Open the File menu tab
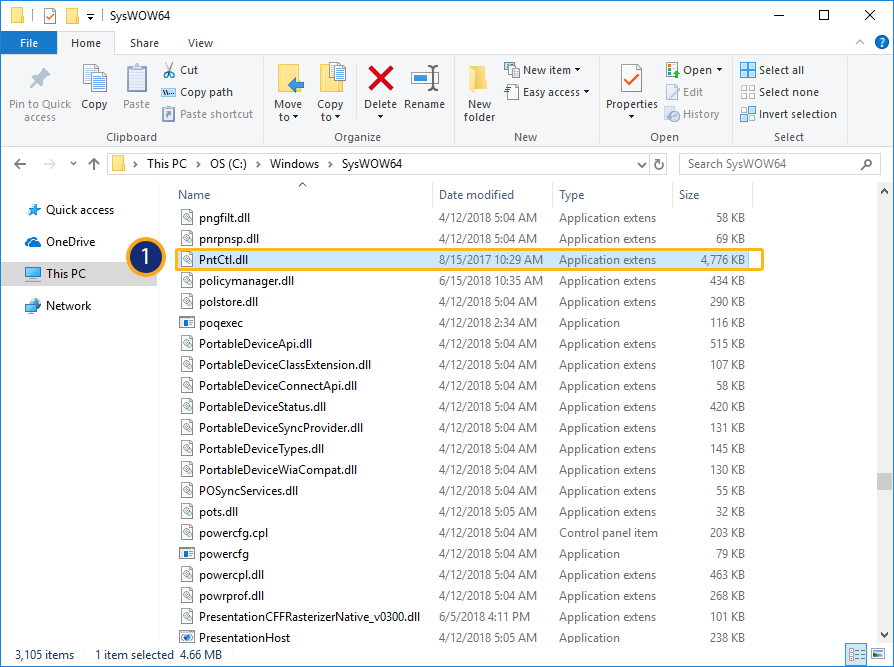The image size is (894, 667). tap(29, 43)
